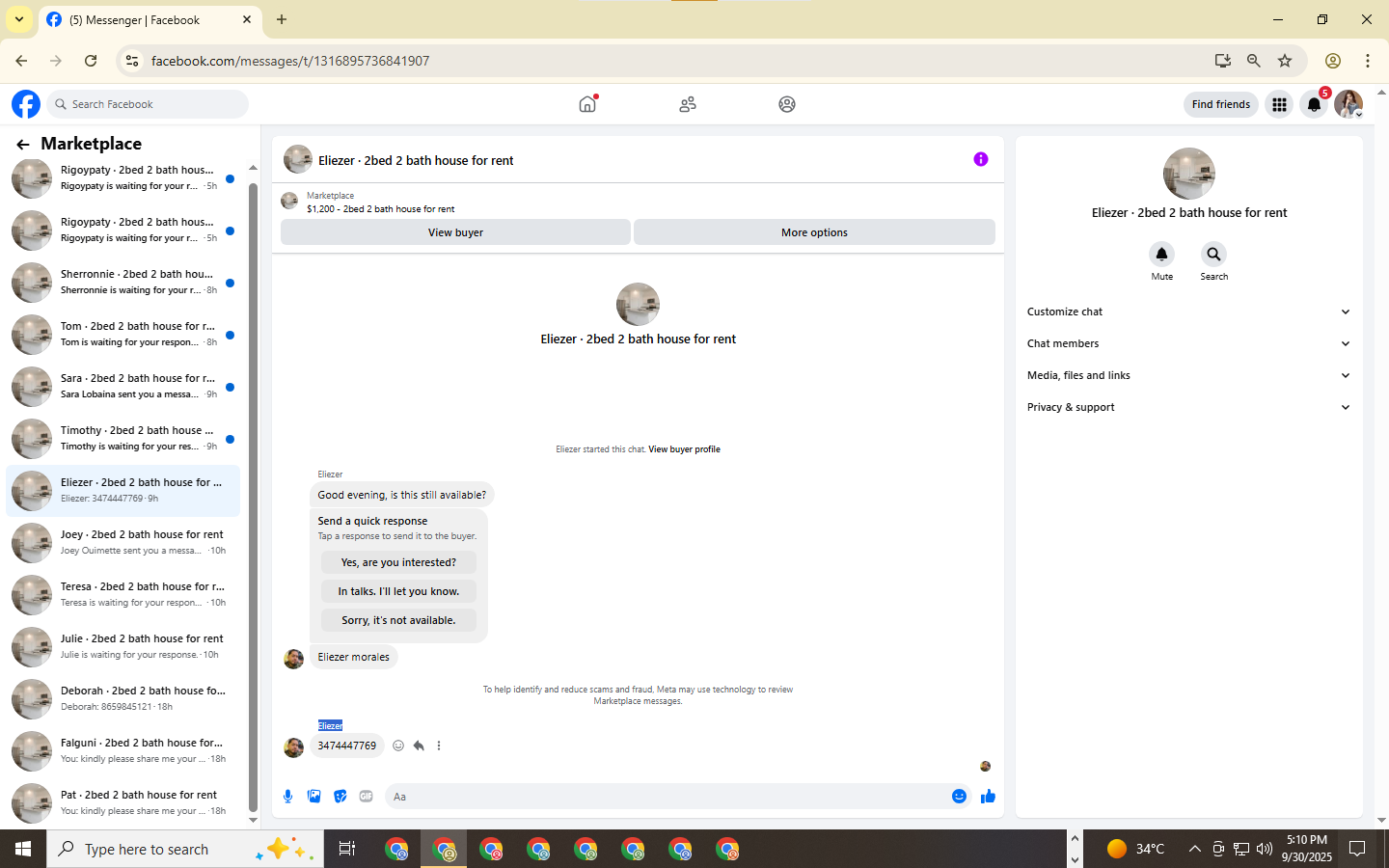Click Find friends button
The image size is (1389, 868).
[x=1220, y=104]
